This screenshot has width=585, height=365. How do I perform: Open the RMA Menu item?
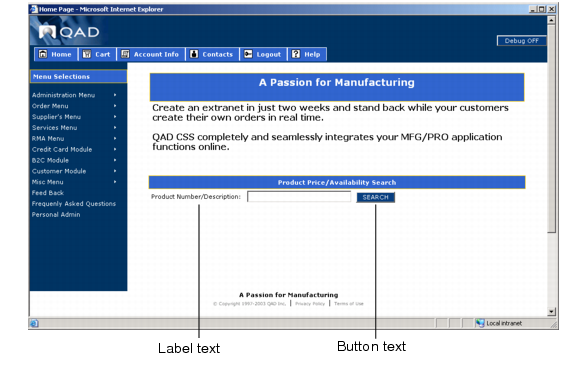click(48, 138)
